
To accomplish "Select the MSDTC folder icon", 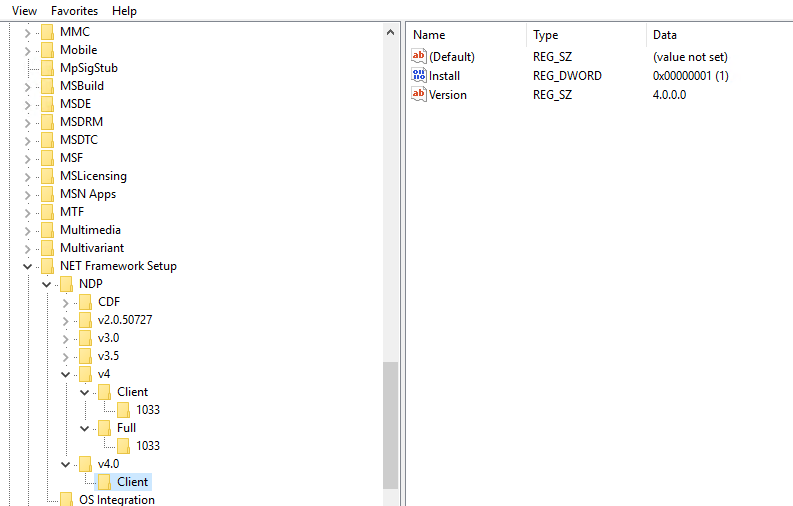I will [x=48, y=140].
